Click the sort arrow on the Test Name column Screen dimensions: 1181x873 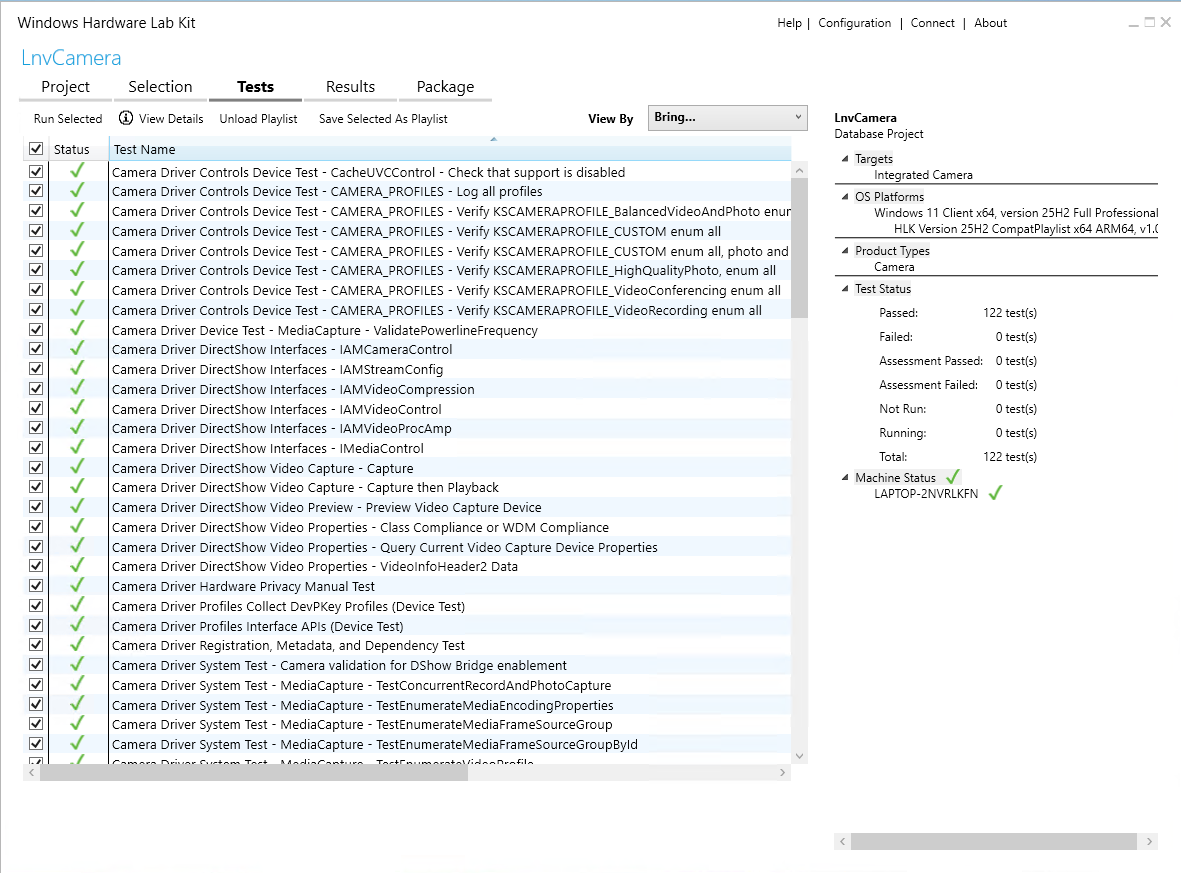[x=493, y=139]
